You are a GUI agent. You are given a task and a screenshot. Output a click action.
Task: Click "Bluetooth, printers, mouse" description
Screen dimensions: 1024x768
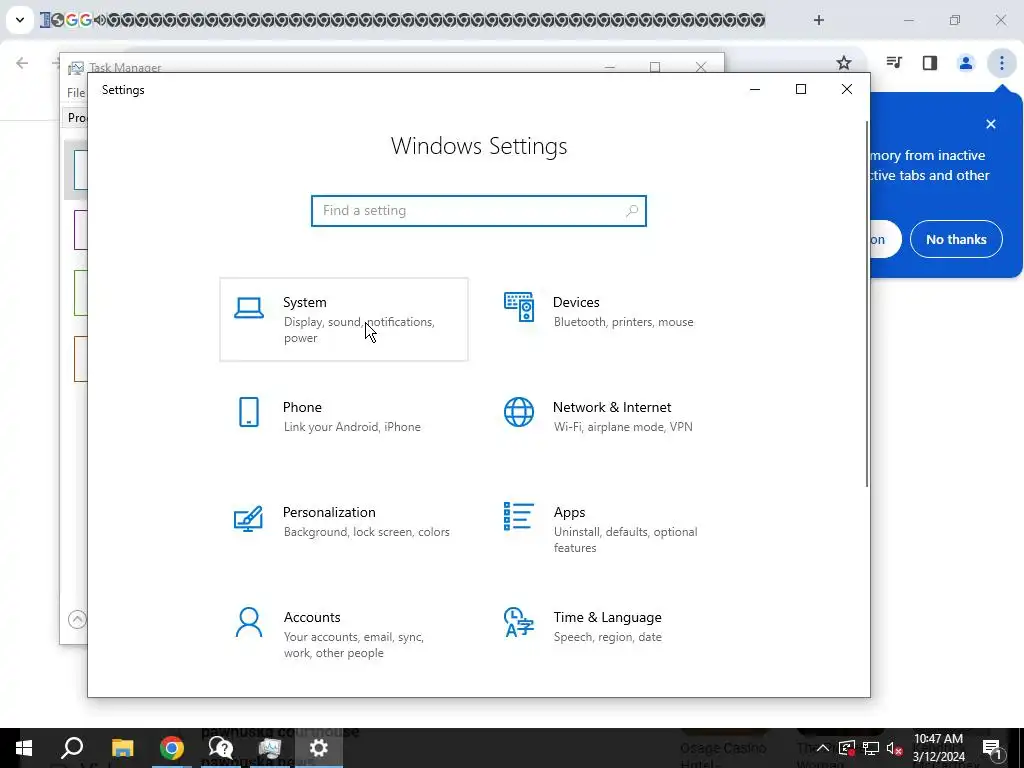pyautogui.click(x=624, y=322)
